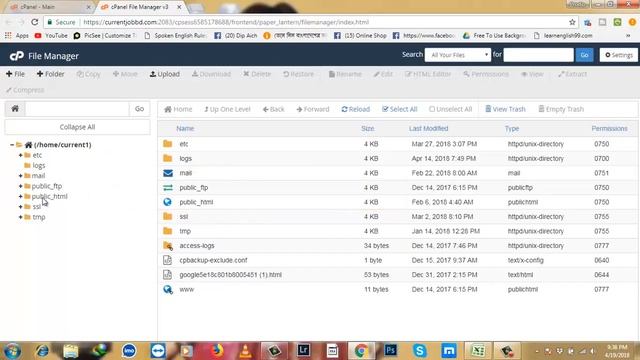Click the Compress toolbar button
The height and width of the screenshot is (360, 640).
[x=25, y=90]
